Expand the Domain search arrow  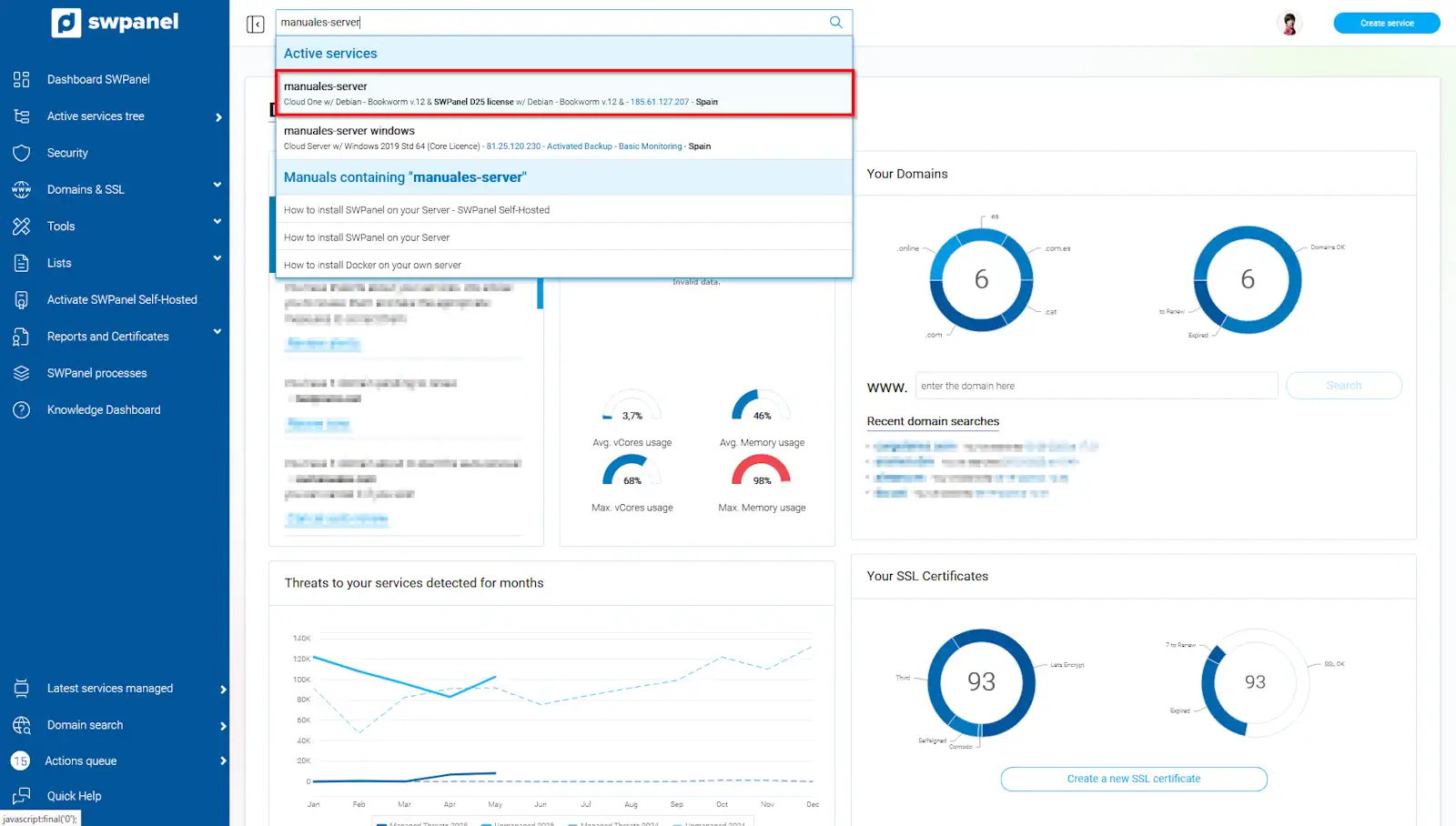tap(223, 726)
